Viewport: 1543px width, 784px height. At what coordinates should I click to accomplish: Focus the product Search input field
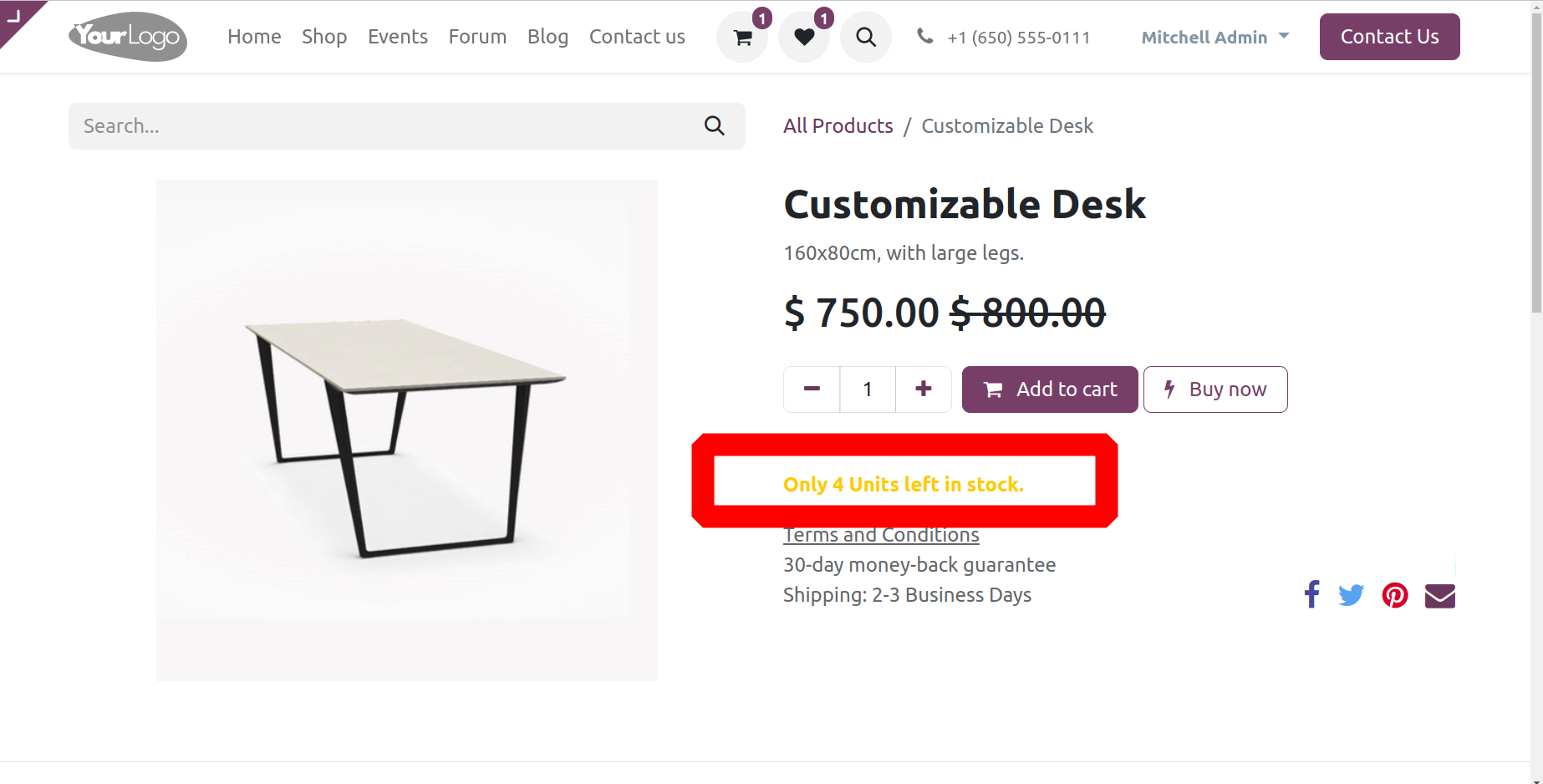(x=384, y=126)
